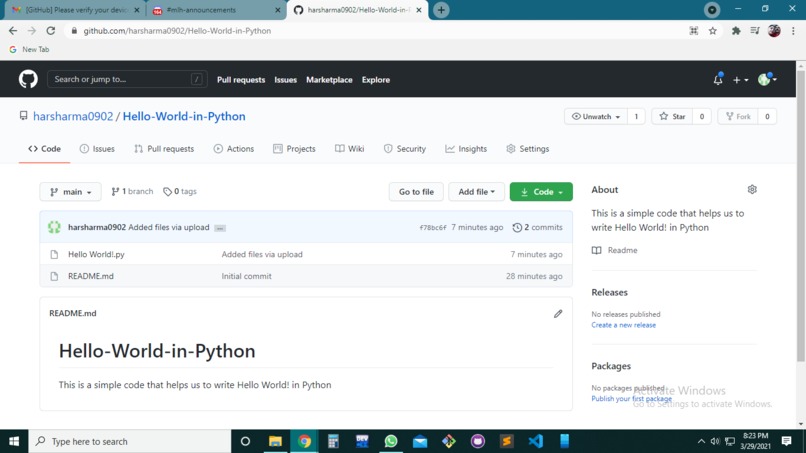Viewport: 806px width, 453px height.
Task: Open Issues in top navbar
Action: pos(285,80)
